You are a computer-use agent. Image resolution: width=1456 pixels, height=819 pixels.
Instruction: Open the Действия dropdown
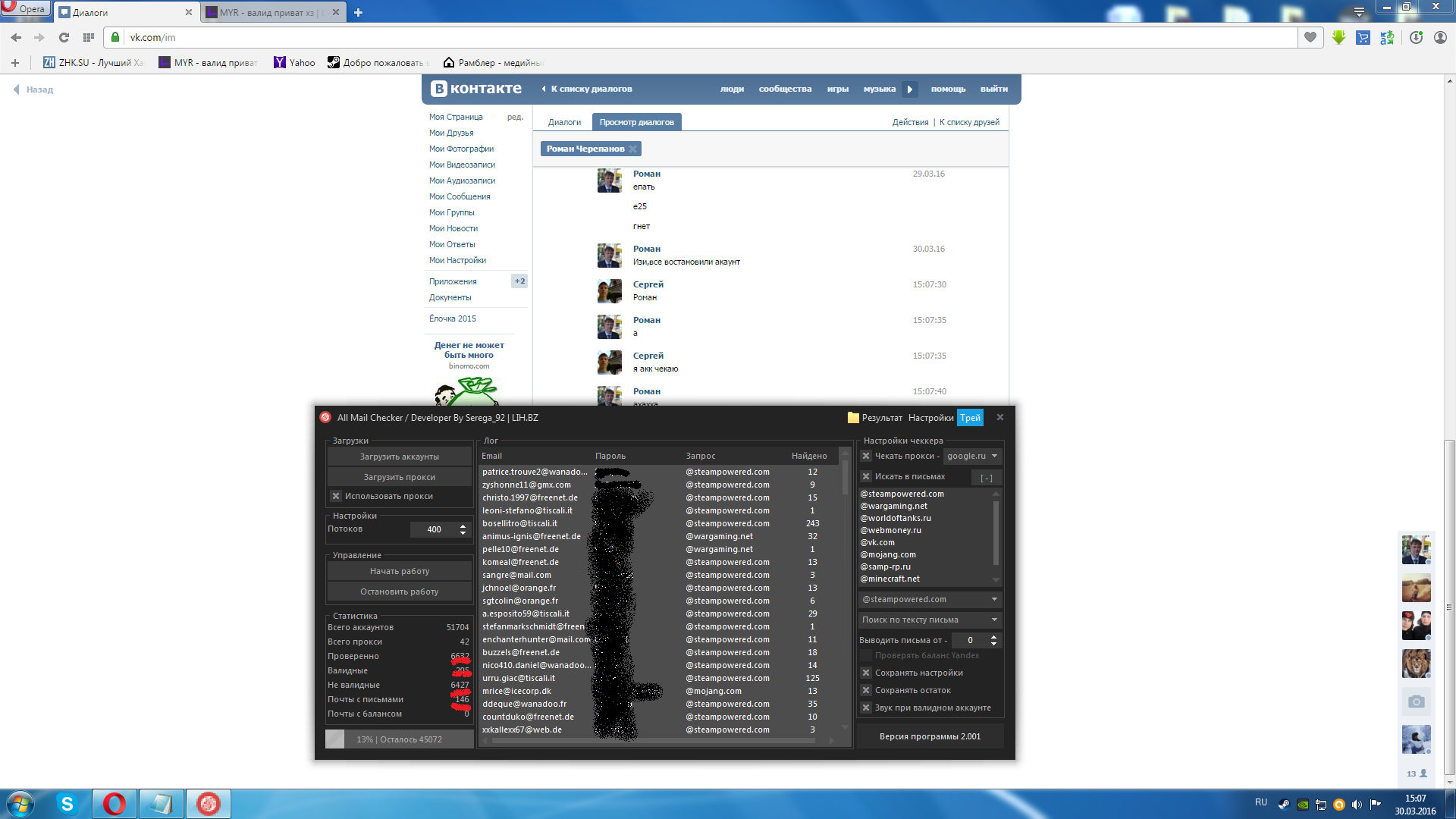click(910, 122)
